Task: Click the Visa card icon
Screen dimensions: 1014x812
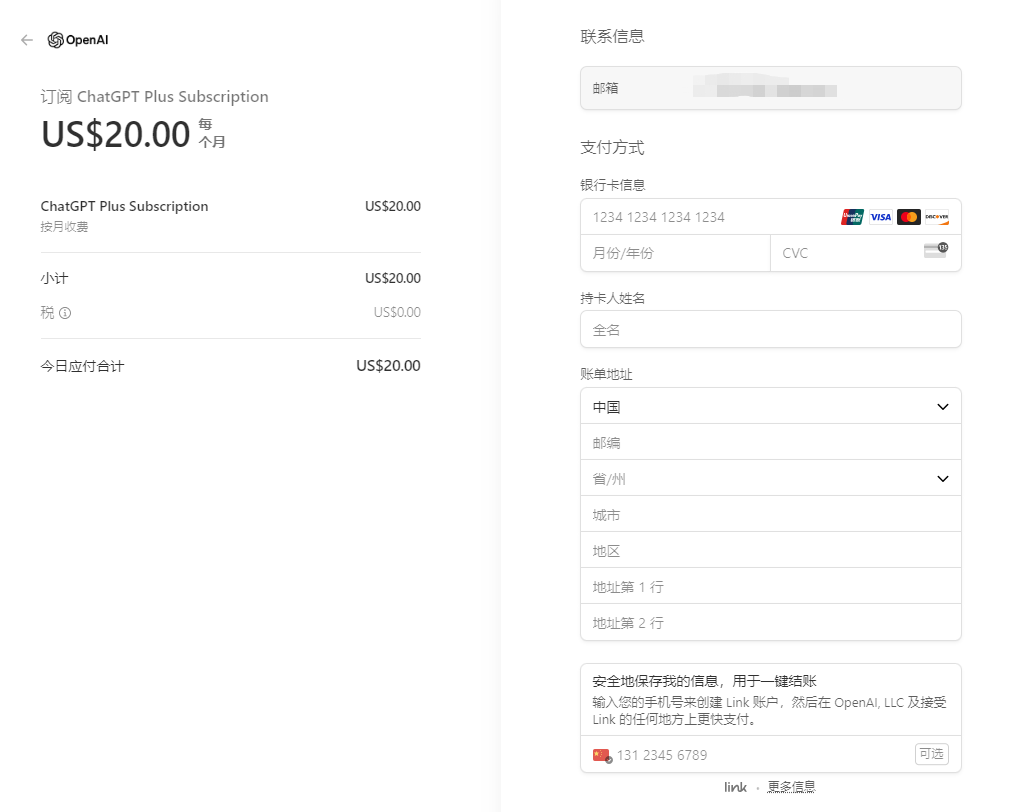Action: coord(880,217)
